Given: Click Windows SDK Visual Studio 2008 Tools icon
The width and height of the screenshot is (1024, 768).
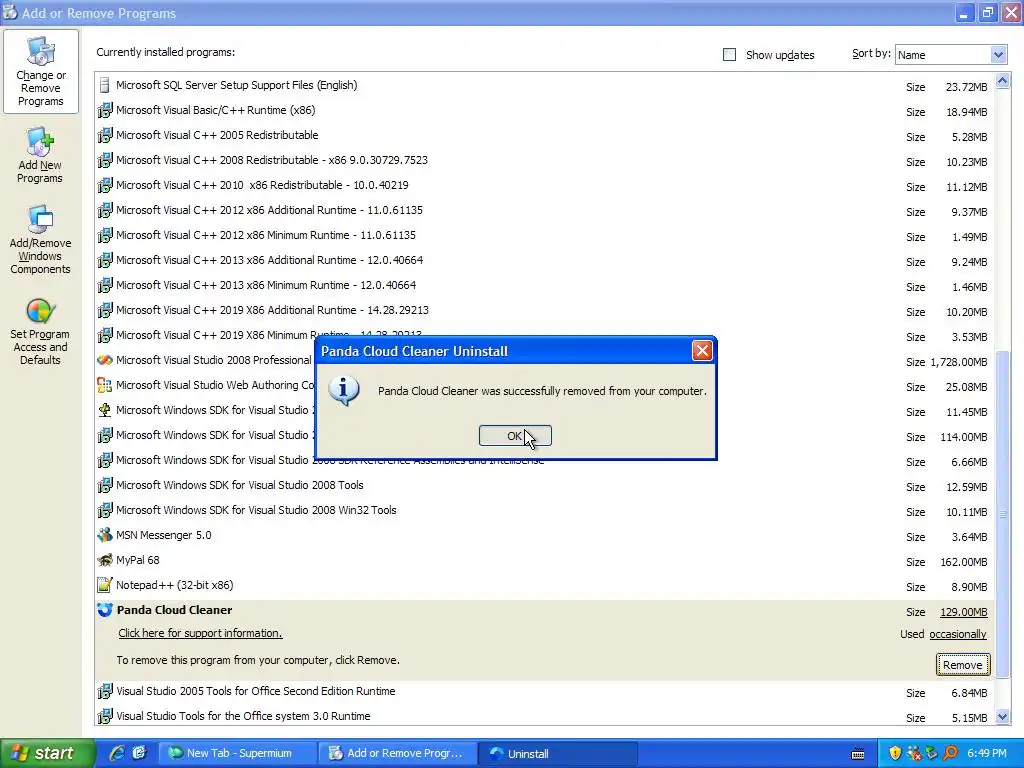Looking at the screenshot, I should coord(104,485).
